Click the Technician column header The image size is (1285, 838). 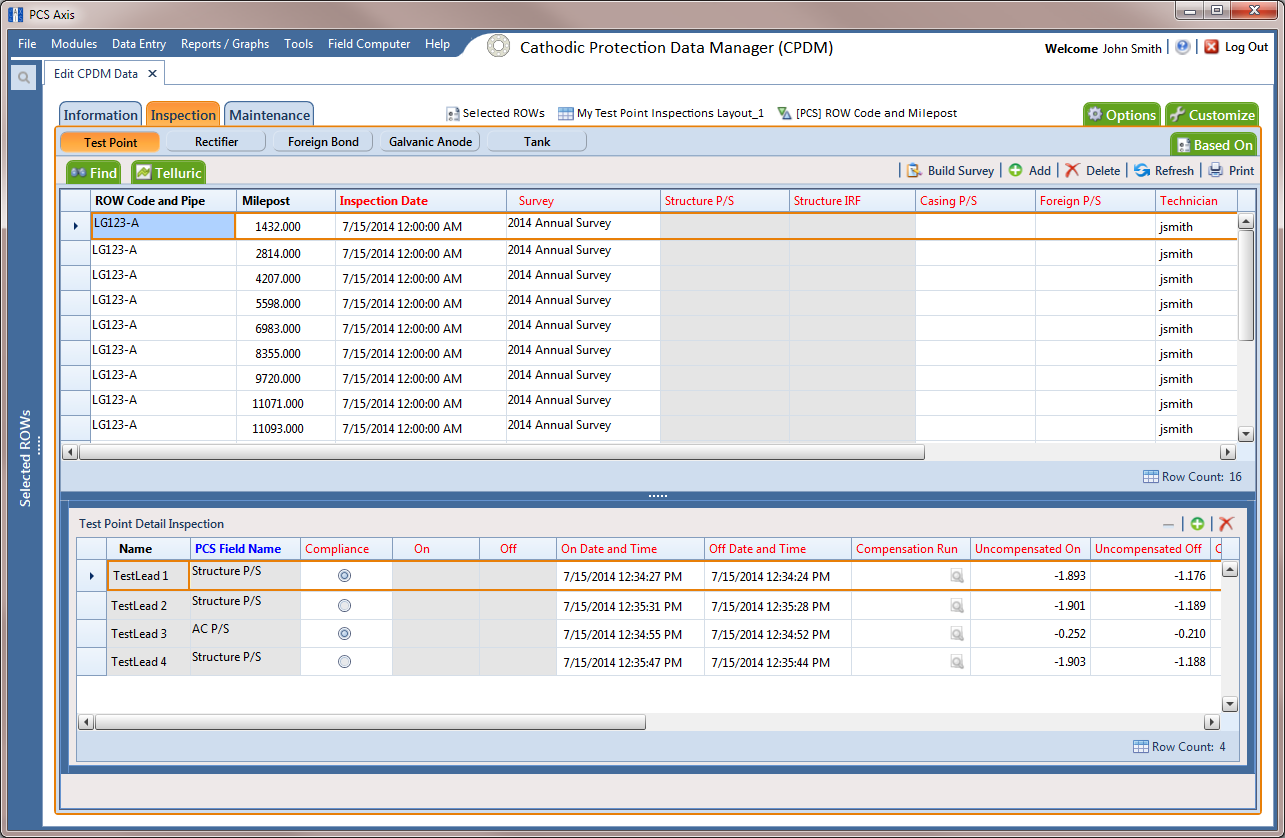(1196, 201)
